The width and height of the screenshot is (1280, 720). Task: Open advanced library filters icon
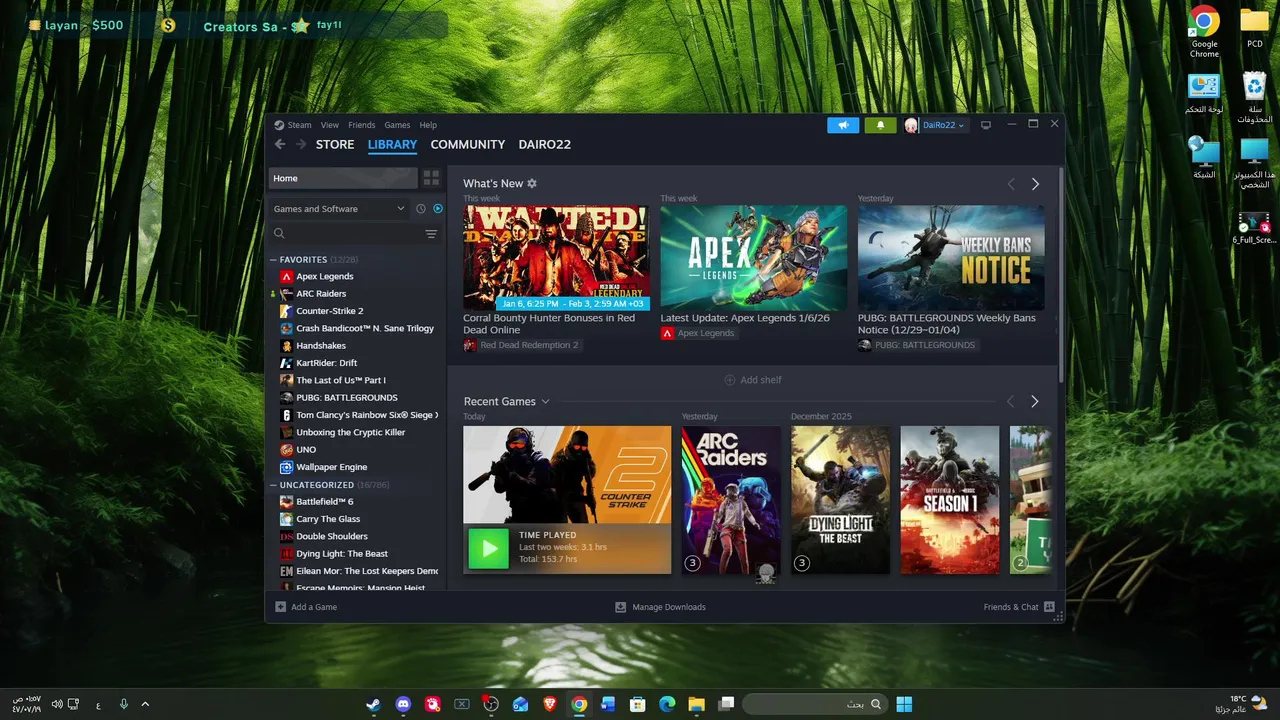coord(431,234)
